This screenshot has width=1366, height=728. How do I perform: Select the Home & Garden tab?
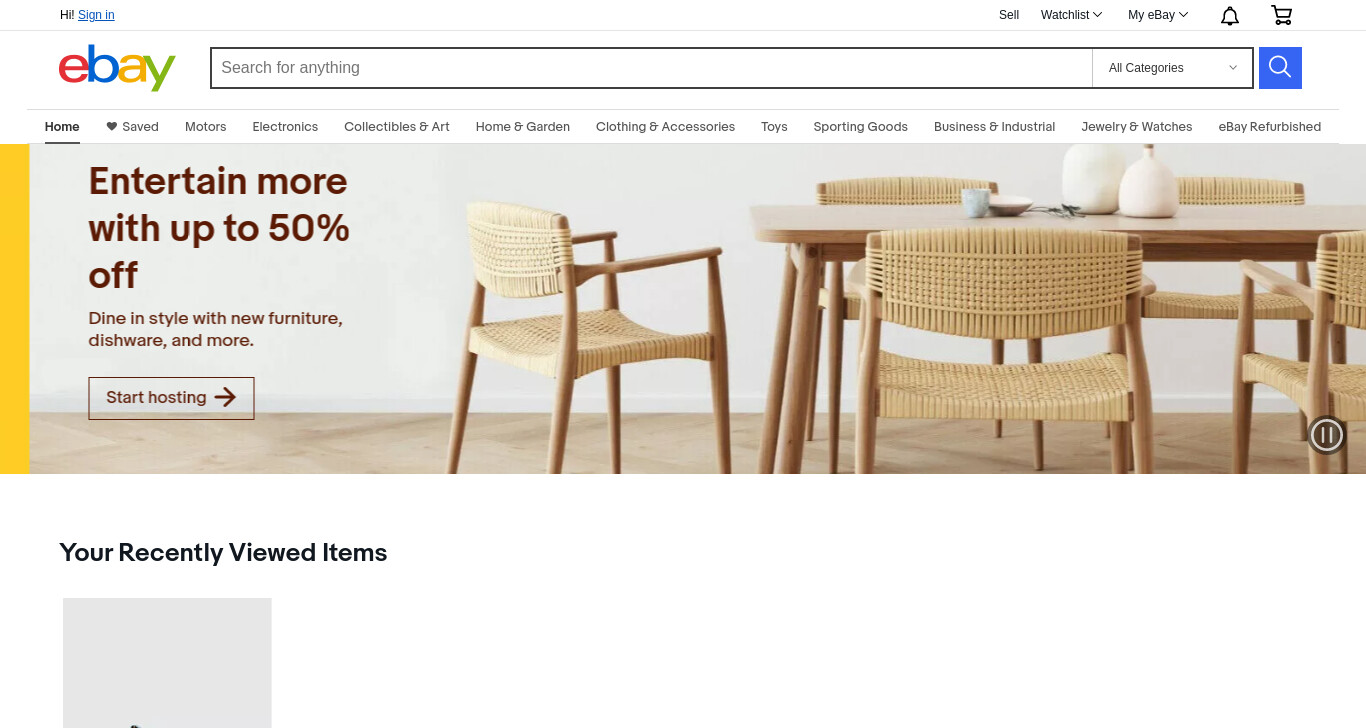point(523,127)
